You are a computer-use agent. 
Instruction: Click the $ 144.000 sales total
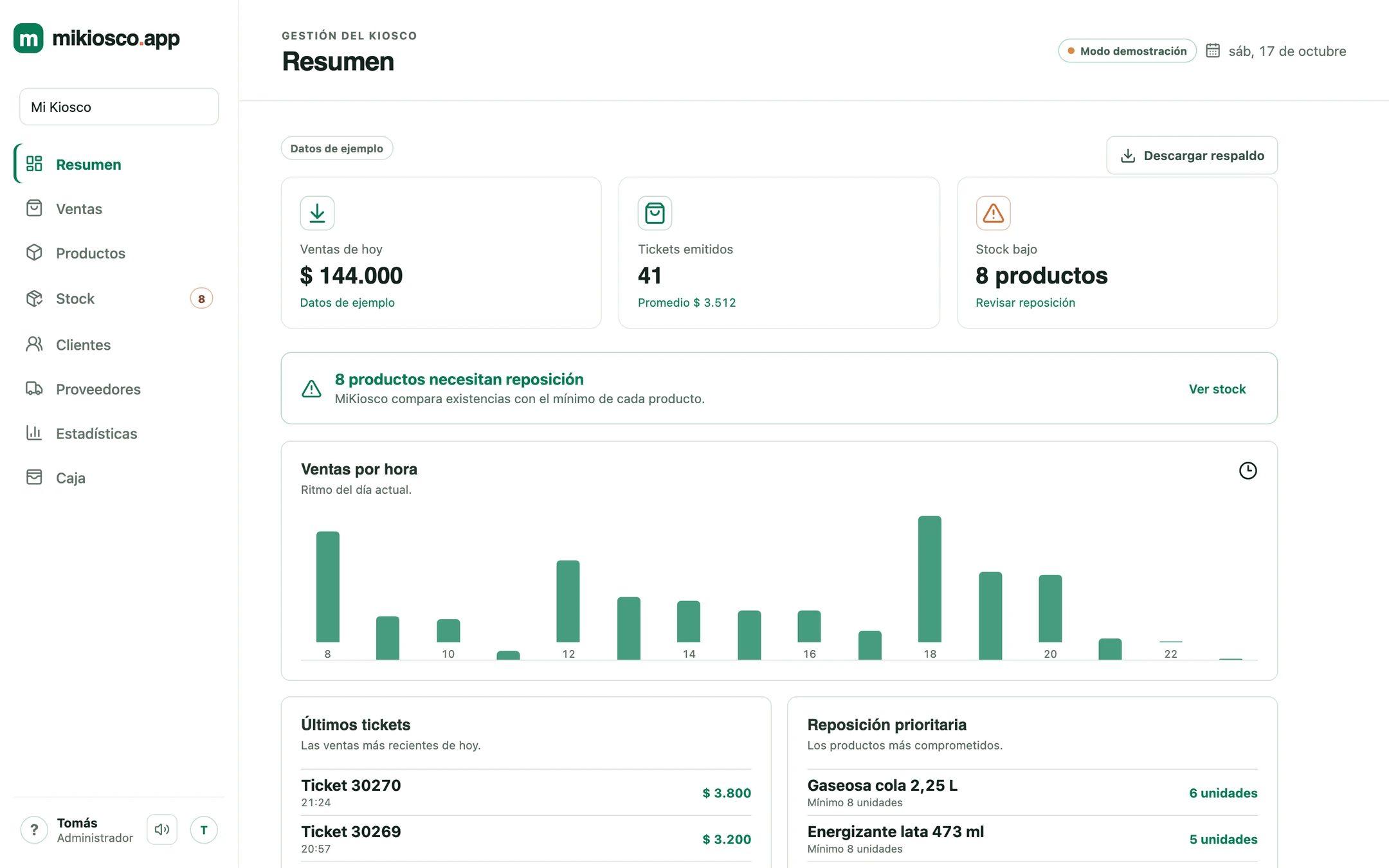point(351,276)
